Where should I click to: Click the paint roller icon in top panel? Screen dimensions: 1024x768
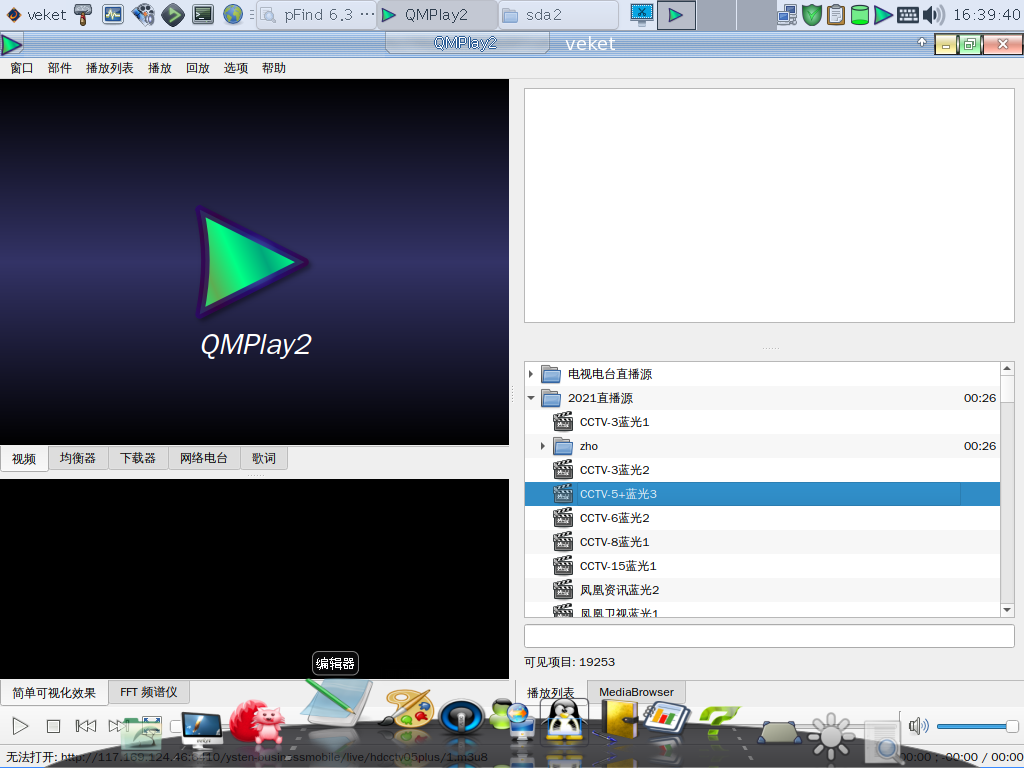point(83,14)
